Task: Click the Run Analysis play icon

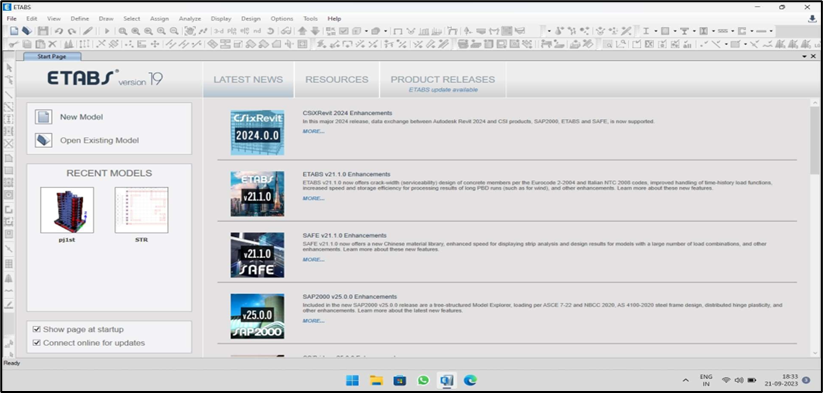Action: 107,31
